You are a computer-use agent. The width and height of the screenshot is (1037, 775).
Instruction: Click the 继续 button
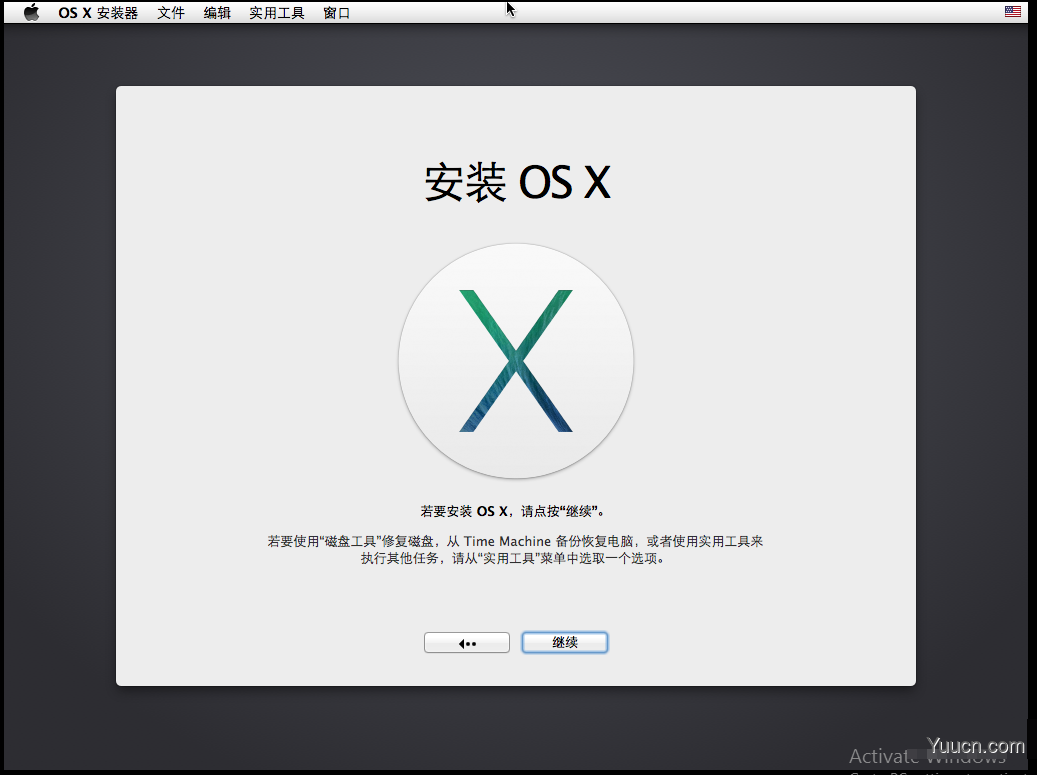coord(565,642)
